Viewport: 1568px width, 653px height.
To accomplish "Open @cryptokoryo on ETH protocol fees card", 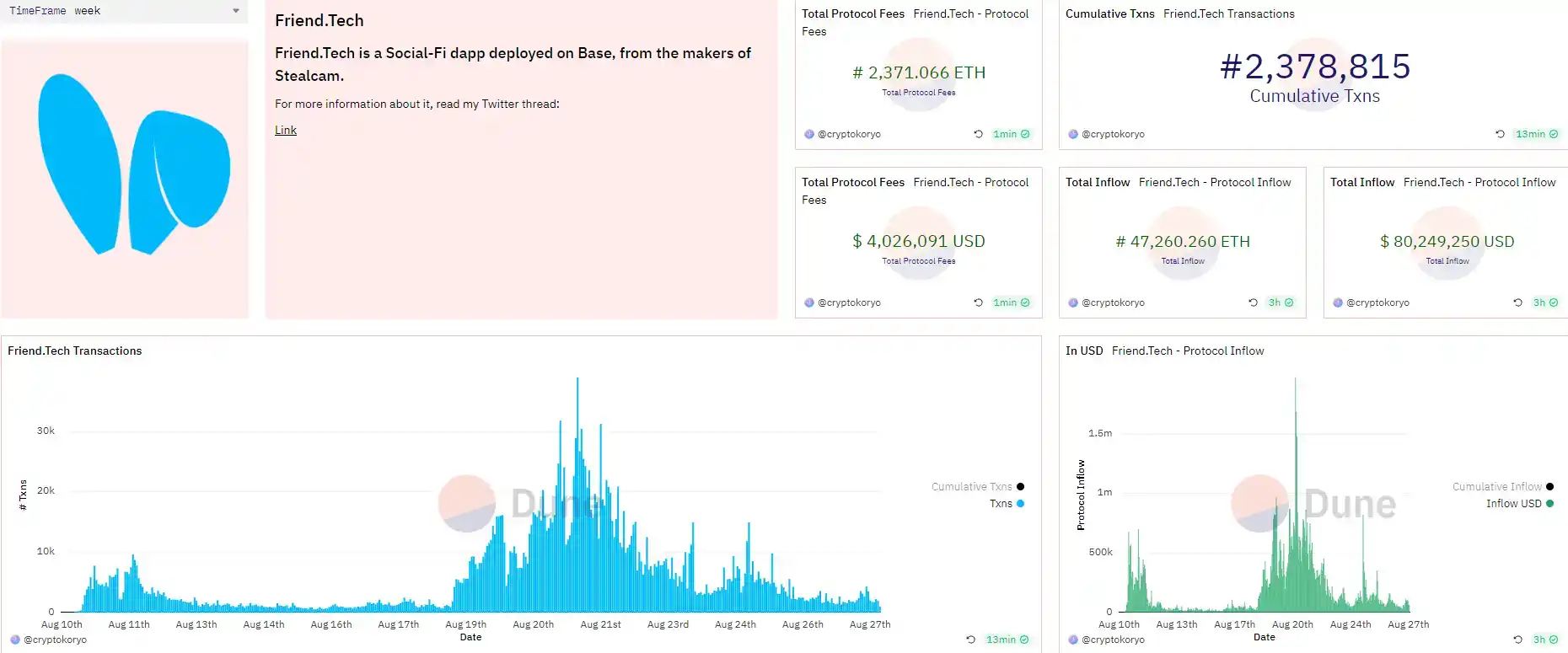I will pos(849,134).
